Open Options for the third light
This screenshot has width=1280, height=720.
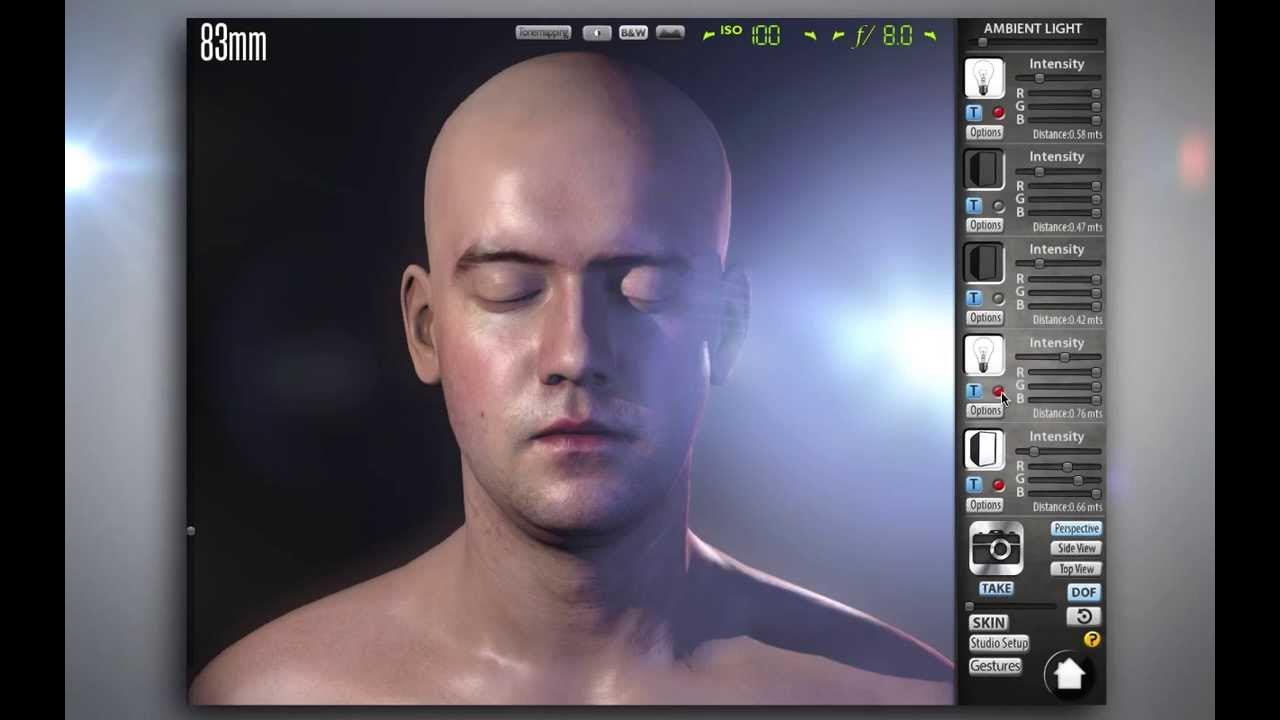pos(985,317)
